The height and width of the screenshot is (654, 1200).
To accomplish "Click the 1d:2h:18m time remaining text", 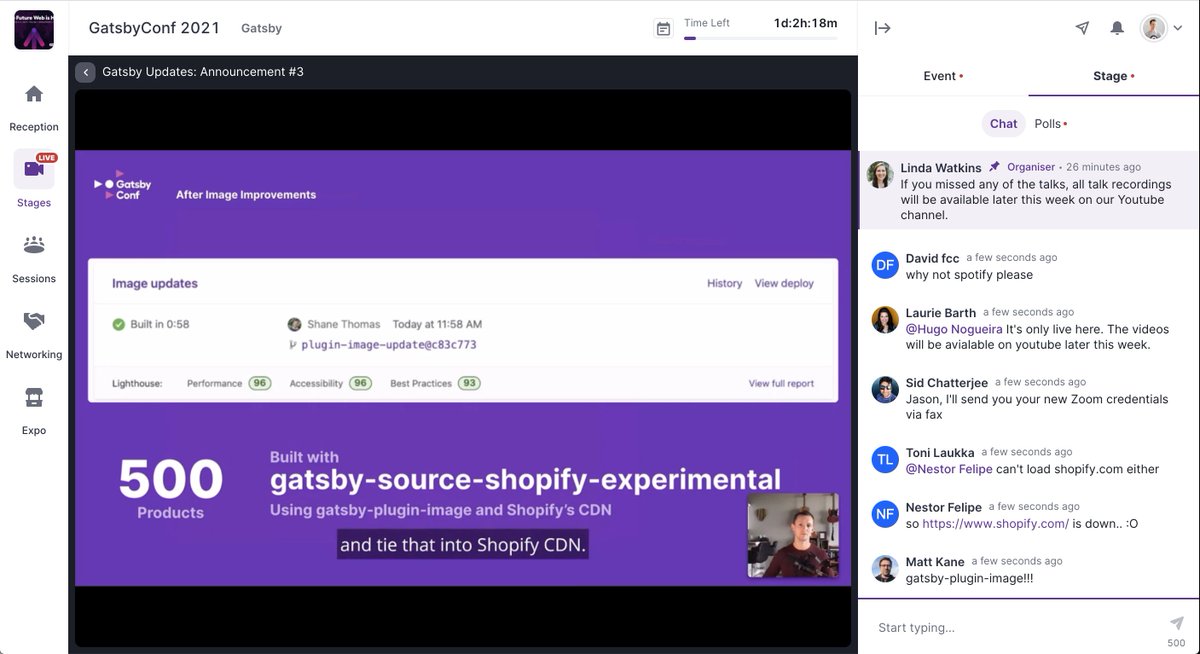I will click(805, 23).
